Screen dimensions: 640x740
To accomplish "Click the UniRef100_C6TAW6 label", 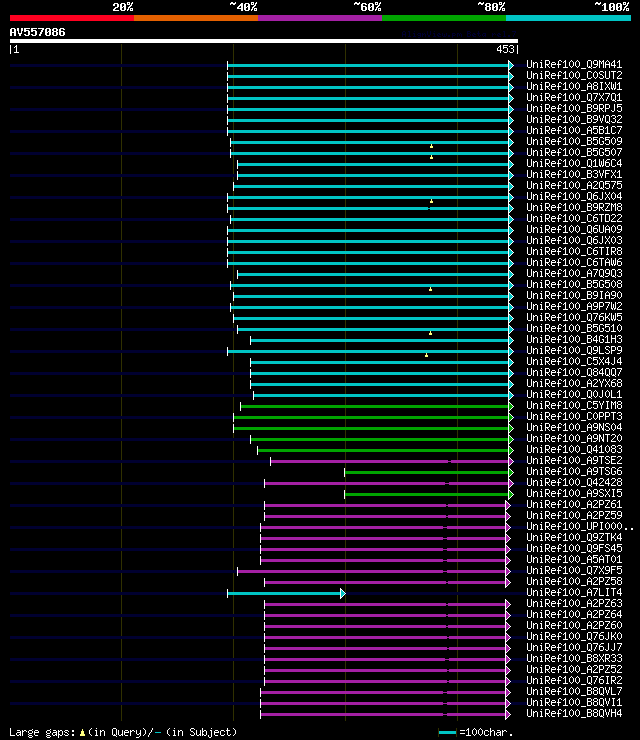I will [574, 262].
